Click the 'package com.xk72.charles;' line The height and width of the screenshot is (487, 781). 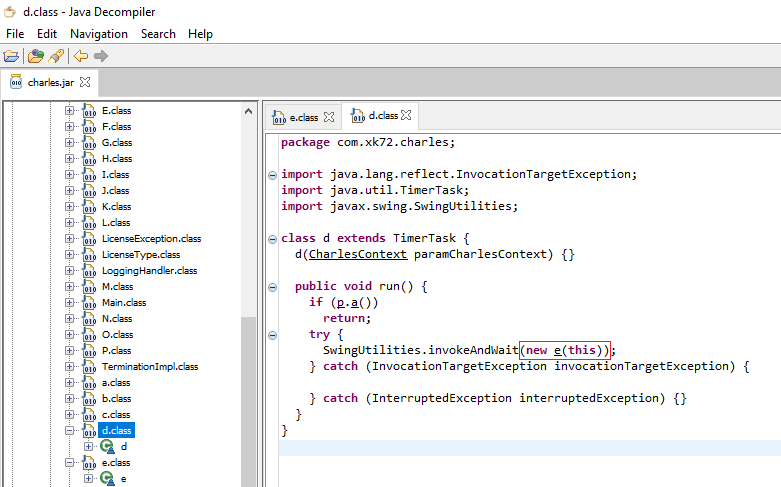click(x=368, y=142)
